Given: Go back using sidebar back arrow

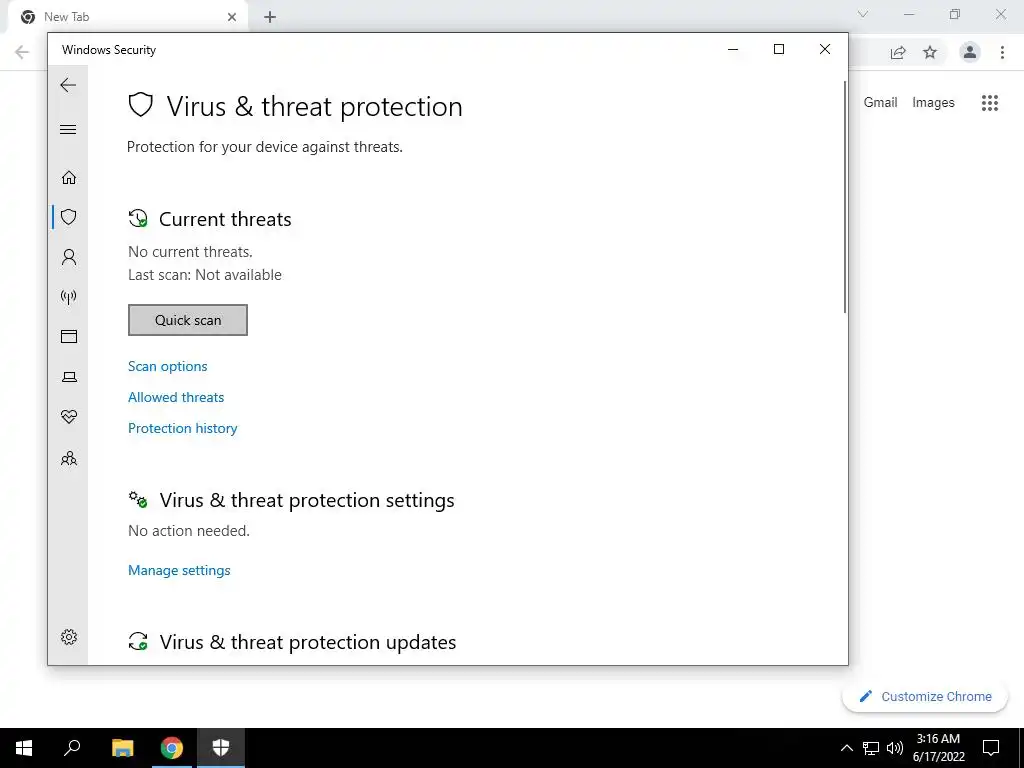Looking at the screenshot, I should 68,85.
